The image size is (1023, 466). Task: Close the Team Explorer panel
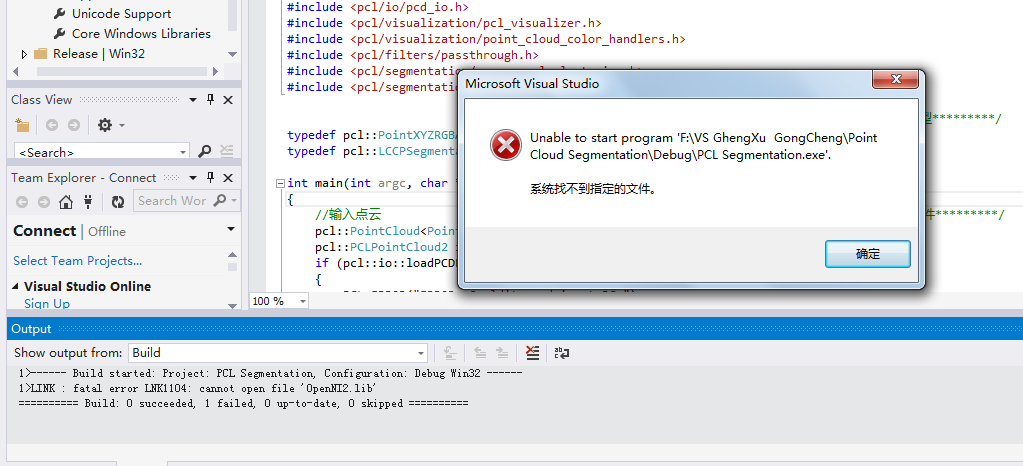(228, 178)
